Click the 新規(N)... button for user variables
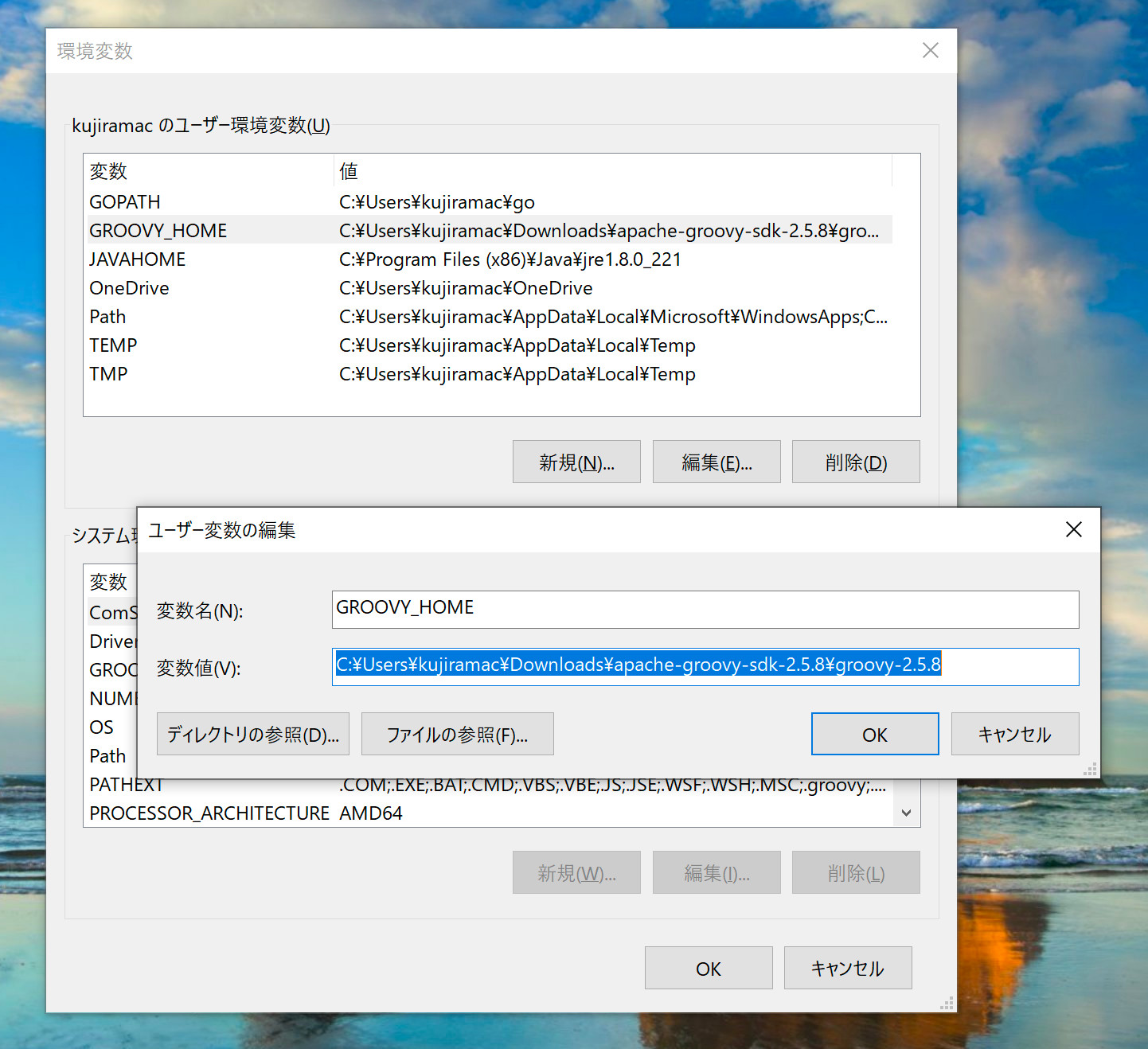The image size is (1148, 1049). [x=576, y=462]
